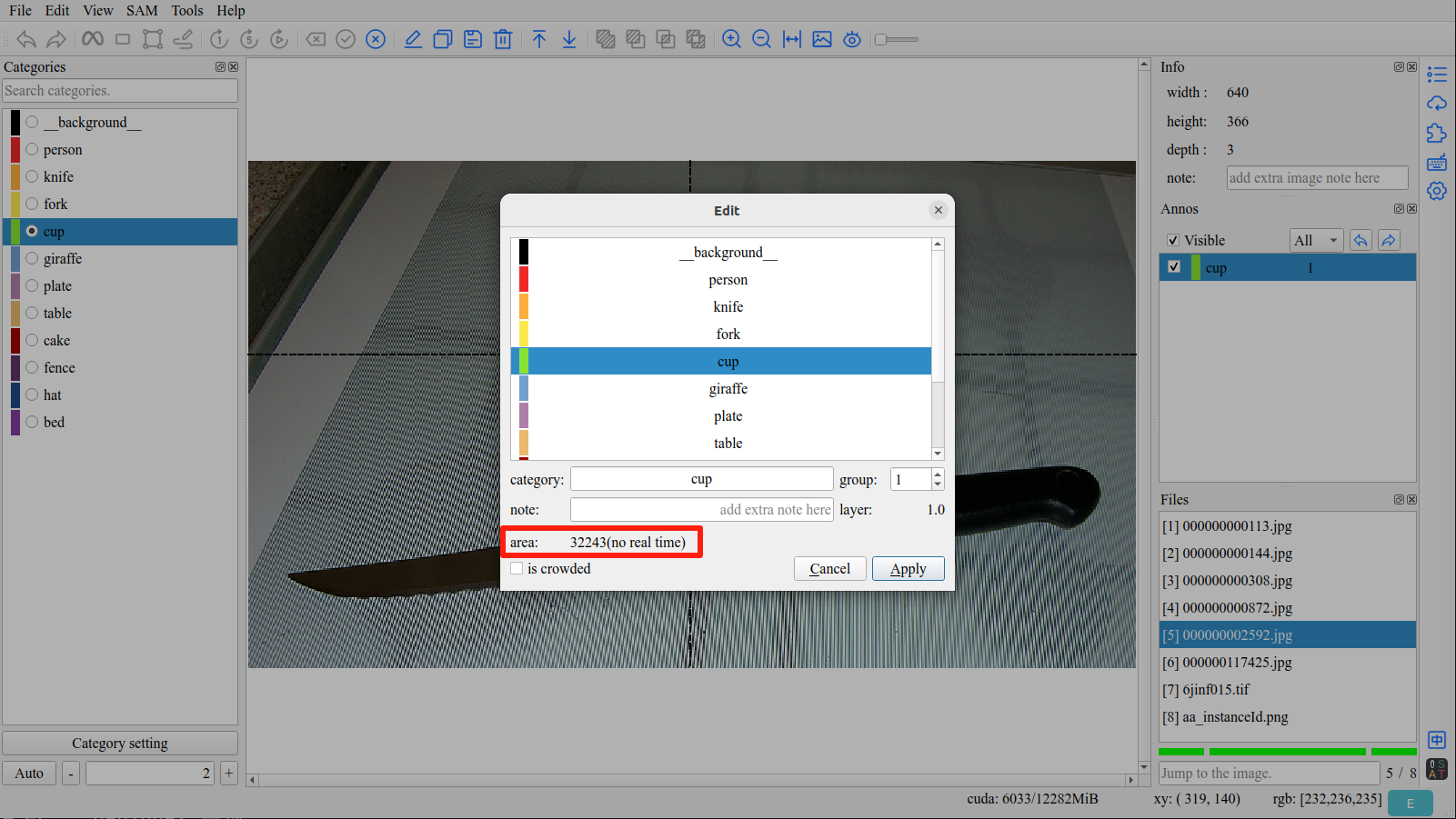Select the plate category radio button
The height and width of the screenshot is (819, 1456).
coord(32,285)
